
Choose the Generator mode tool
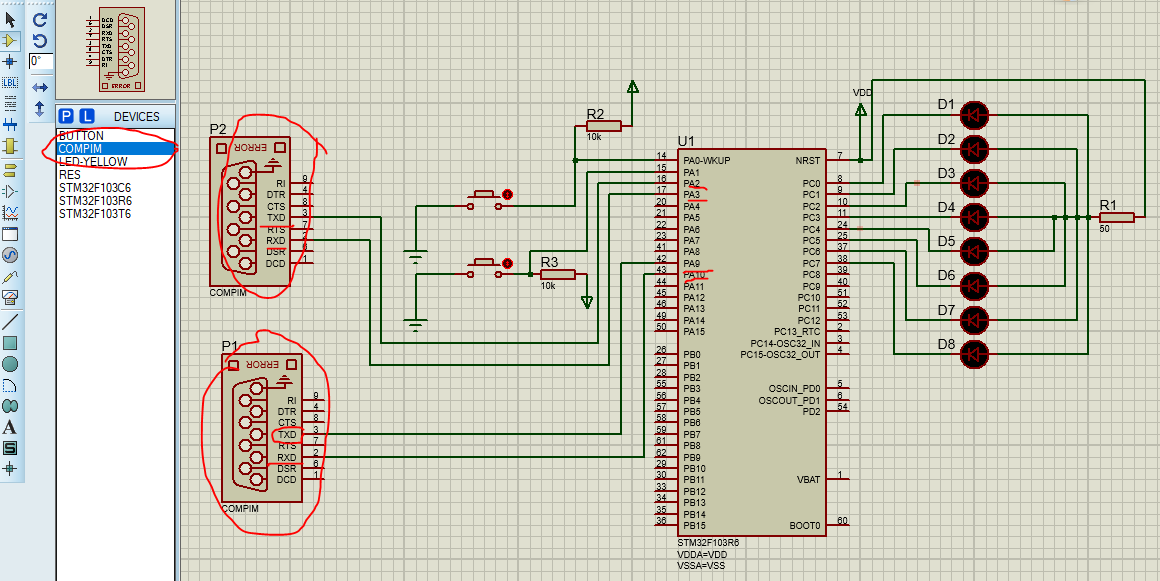10,255
